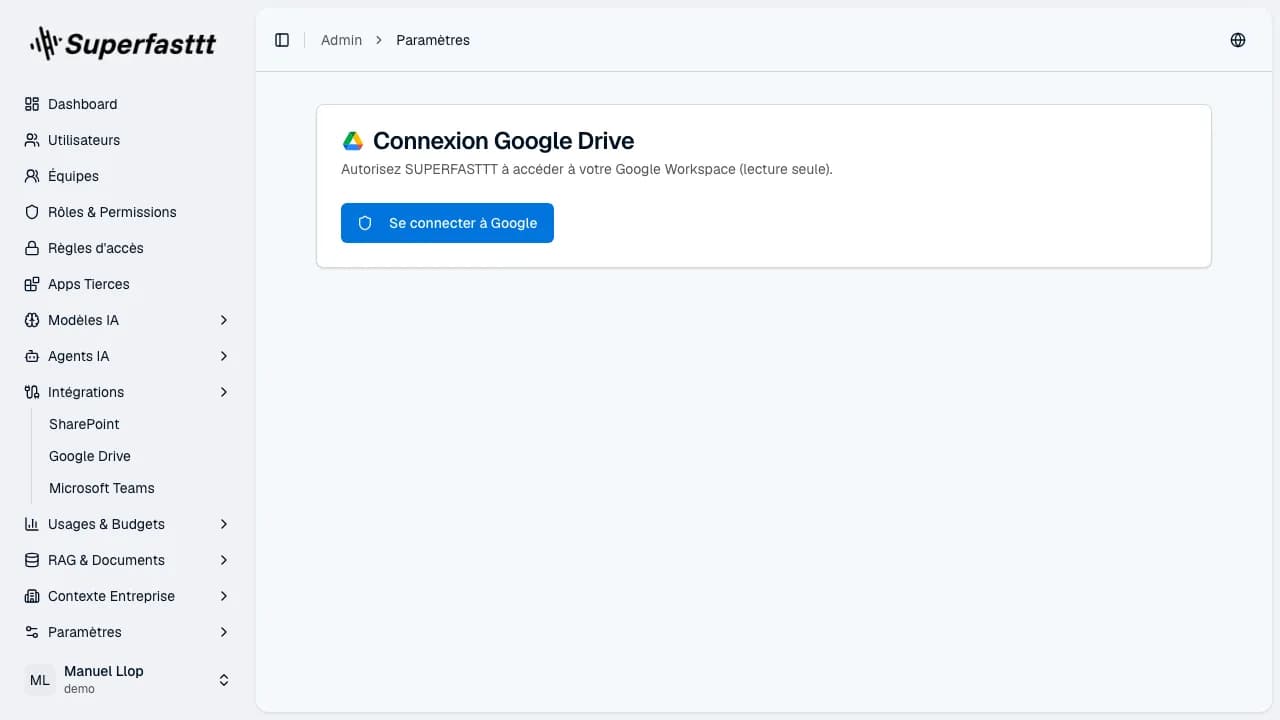Open Apps Tierces menu item
This screenshot has height=720, width=1280.
(128, 284)
